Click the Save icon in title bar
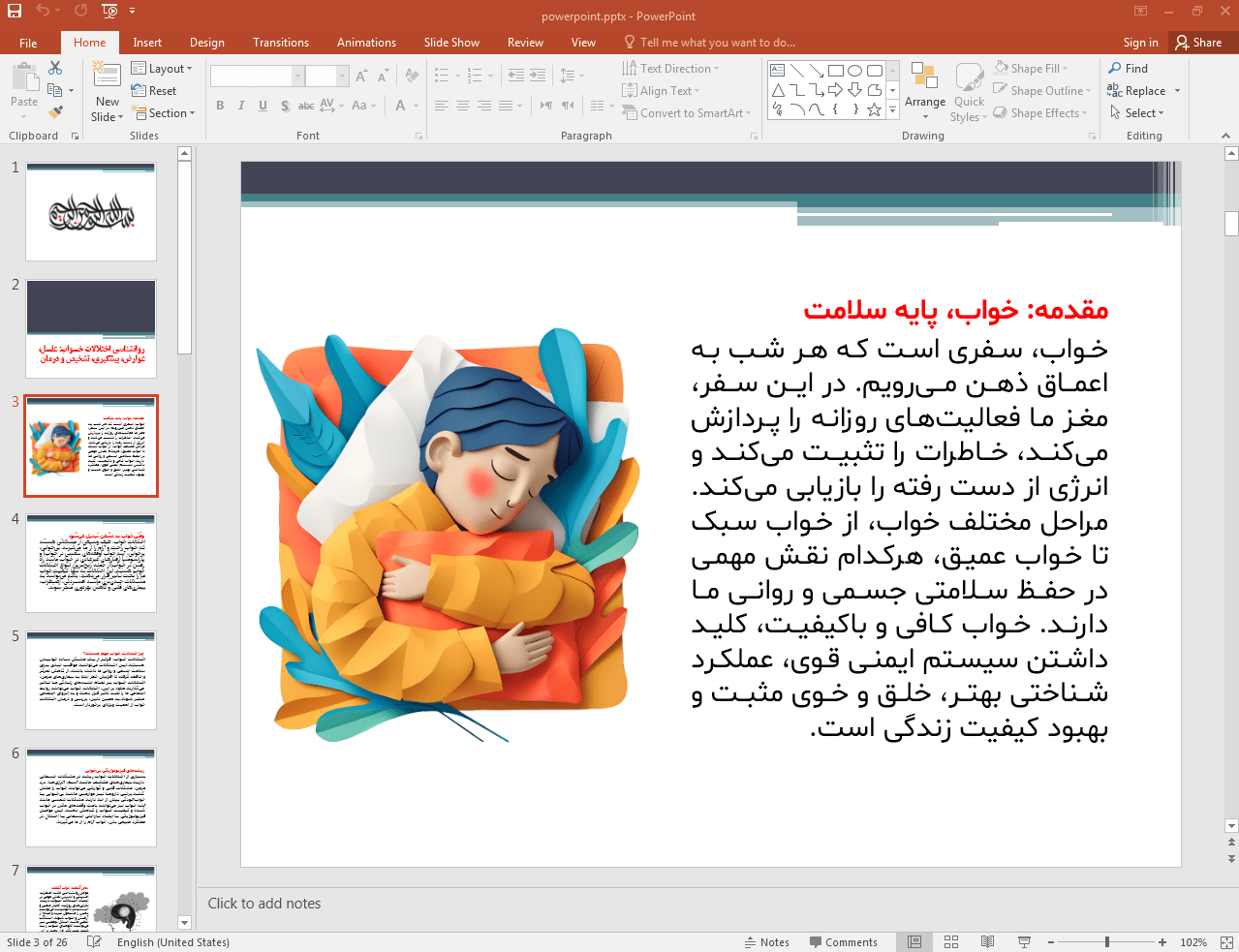The image size is (1239, 952). pyautogui.click(x=15, y=11)
